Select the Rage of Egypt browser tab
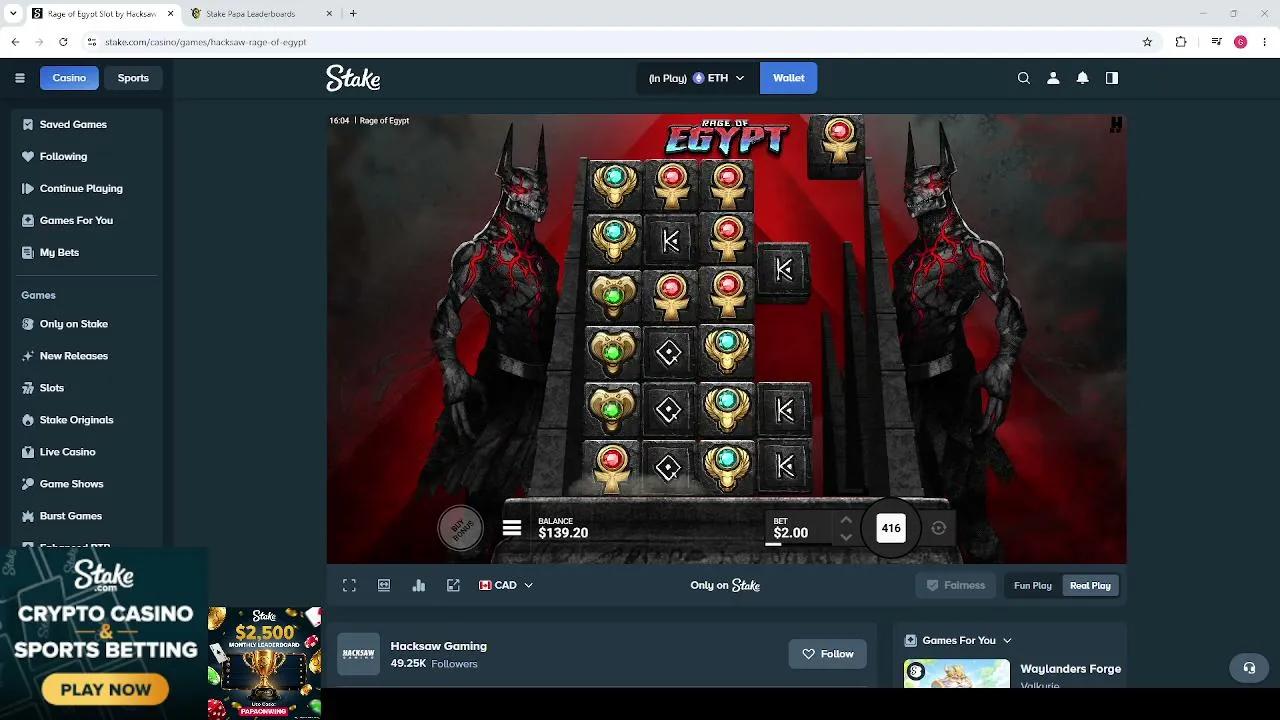 click(103, 13)
